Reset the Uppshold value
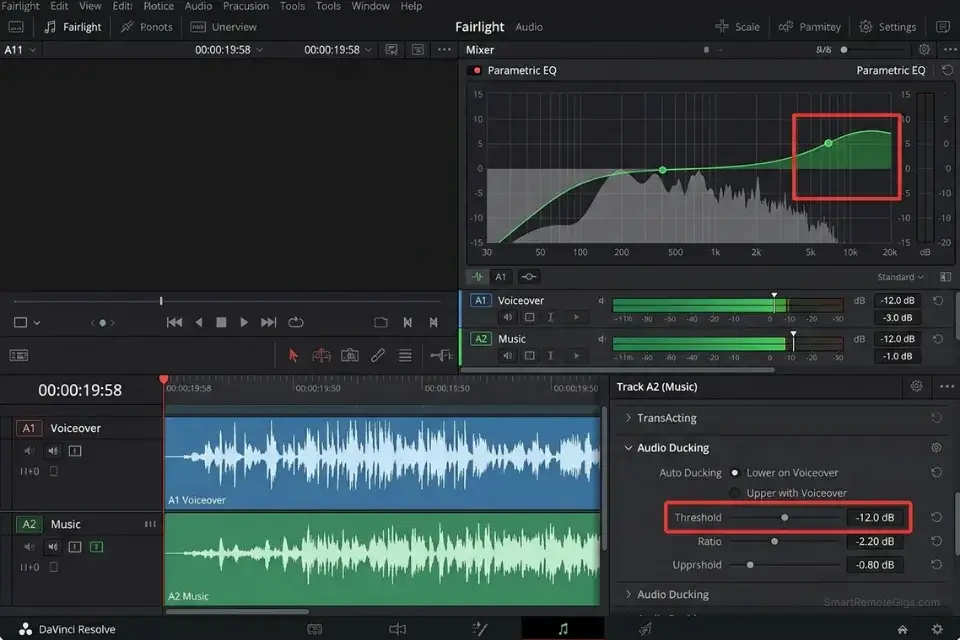This screenshot has width=960, height=640. (x=936, y=565)
